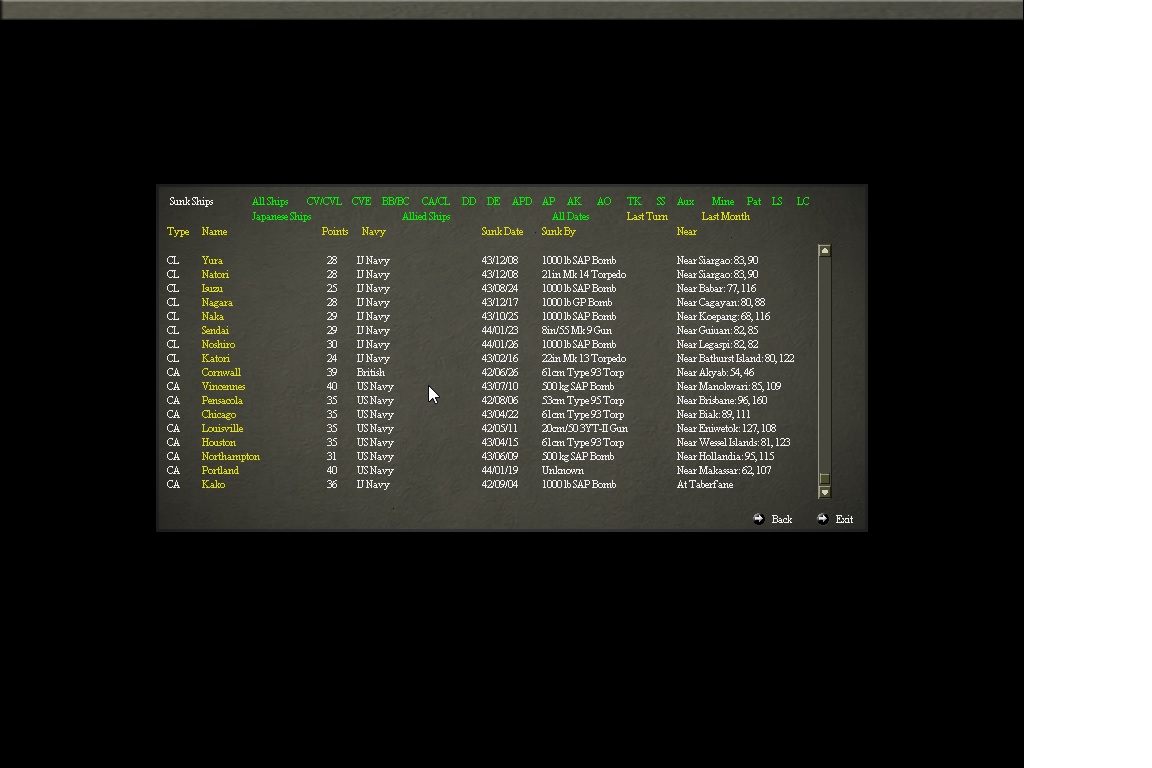Screen dimensions: 1152x768
Task: Open ship Chicago in the list
Action: pos(219,414)
